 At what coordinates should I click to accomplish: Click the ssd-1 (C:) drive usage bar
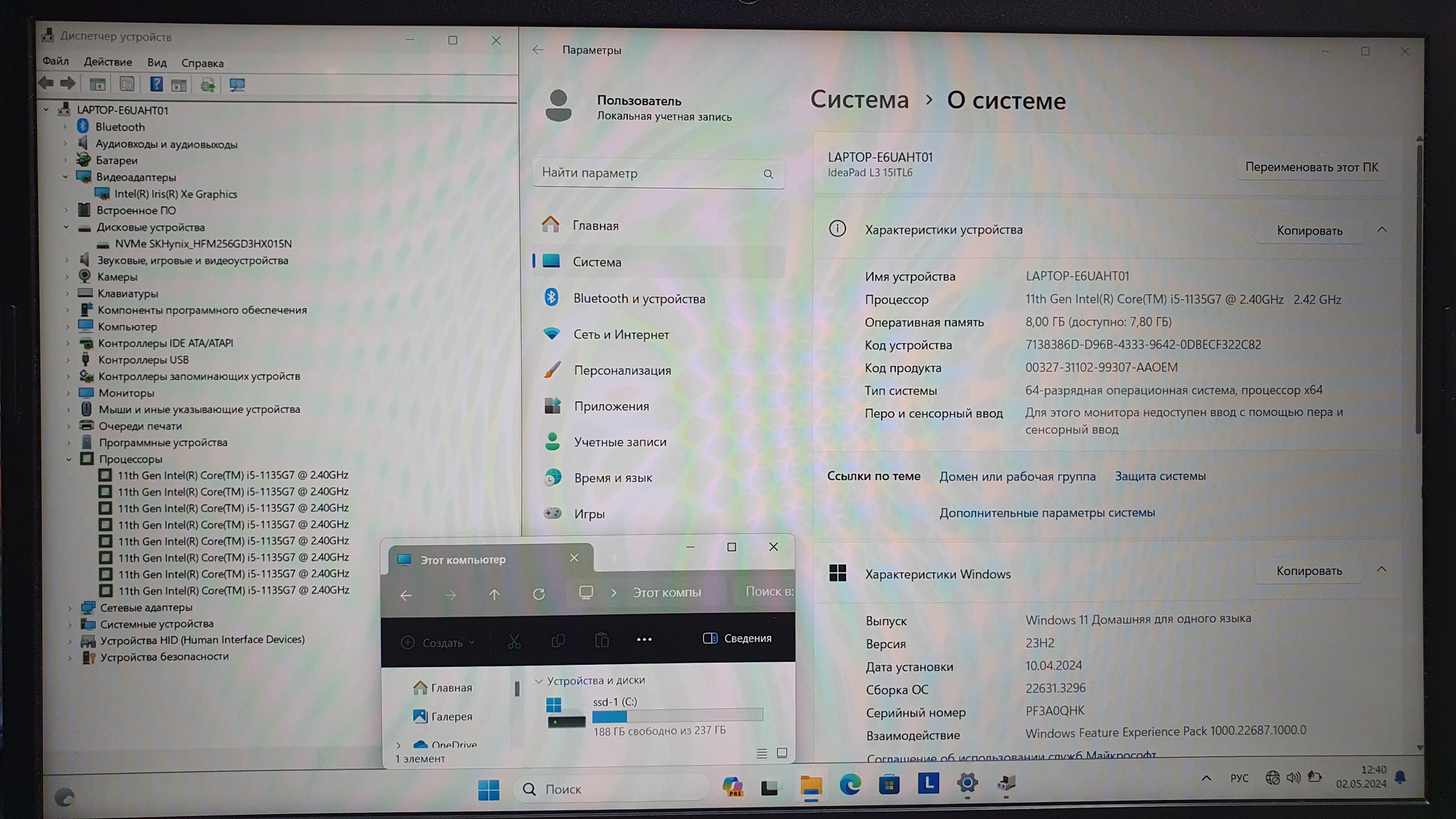pyautogui.click(x=677, y=716)
